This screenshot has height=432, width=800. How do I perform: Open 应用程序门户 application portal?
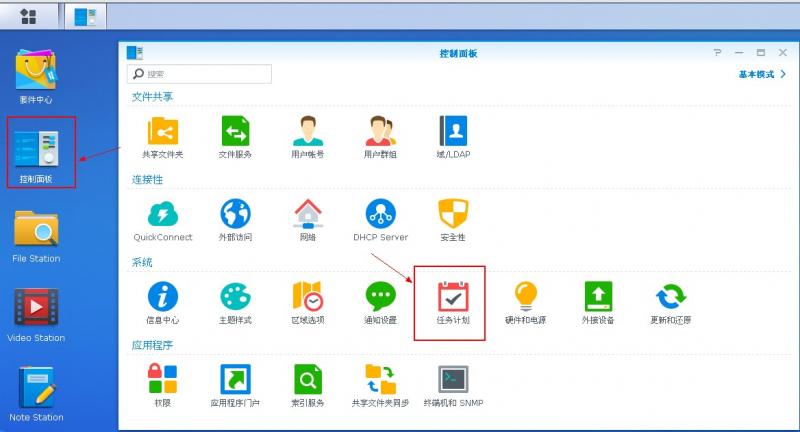coord(235,386)
